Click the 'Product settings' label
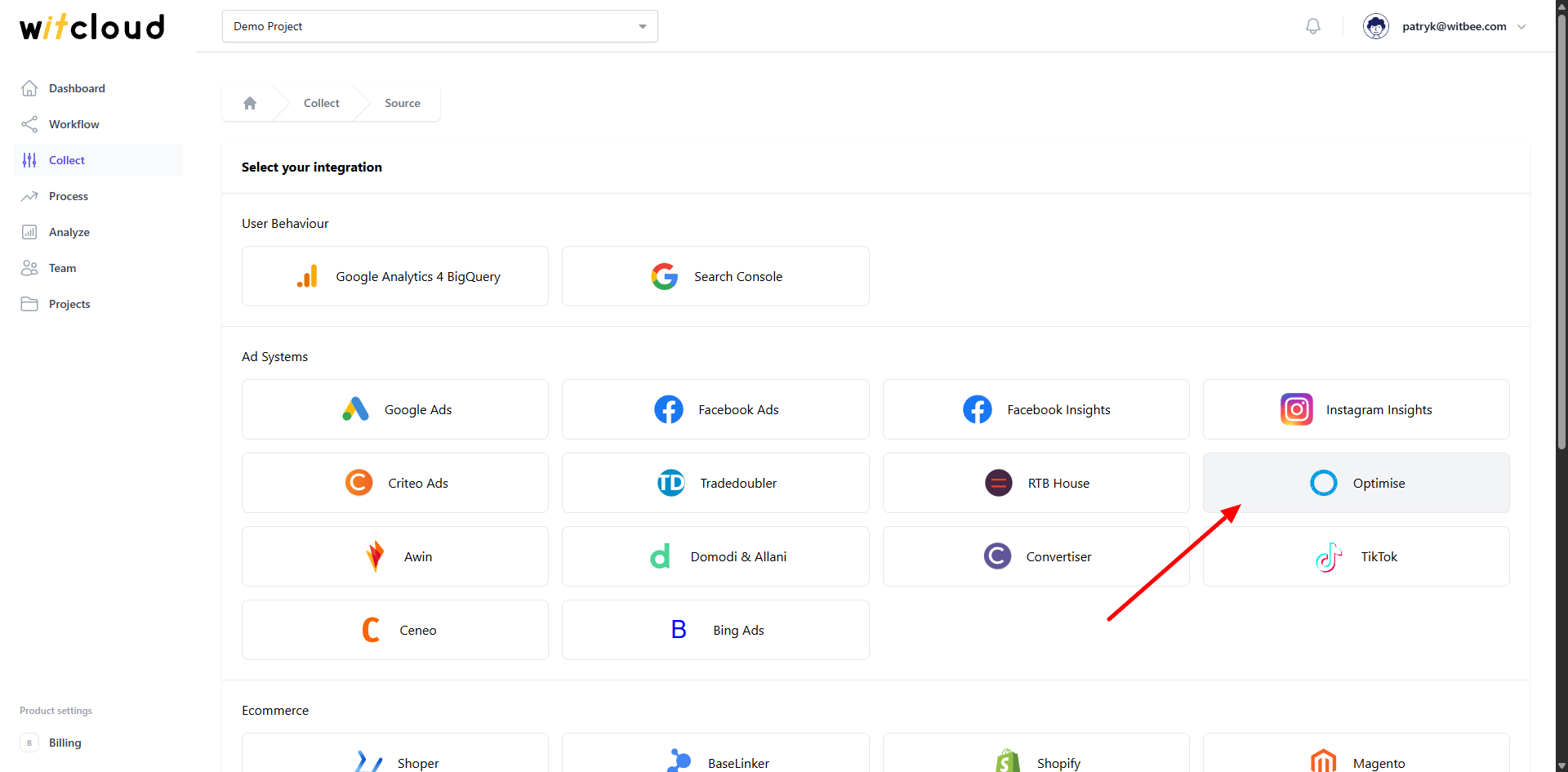The width and height of the screenshot is (1568, 772). pyautogui.click(x=56, y=711)
